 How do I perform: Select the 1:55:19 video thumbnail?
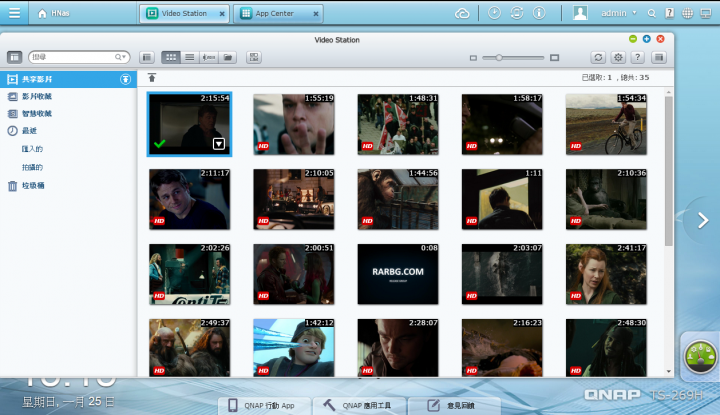pyautogui.click(x=293, y=124)
